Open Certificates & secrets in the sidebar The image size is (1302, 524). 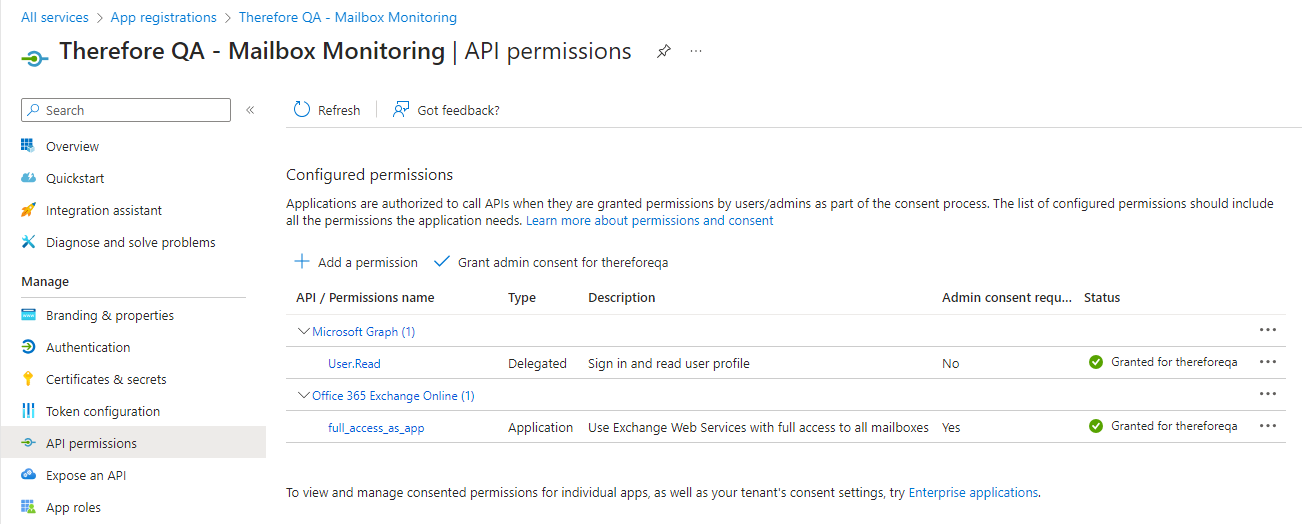[106, 379]
